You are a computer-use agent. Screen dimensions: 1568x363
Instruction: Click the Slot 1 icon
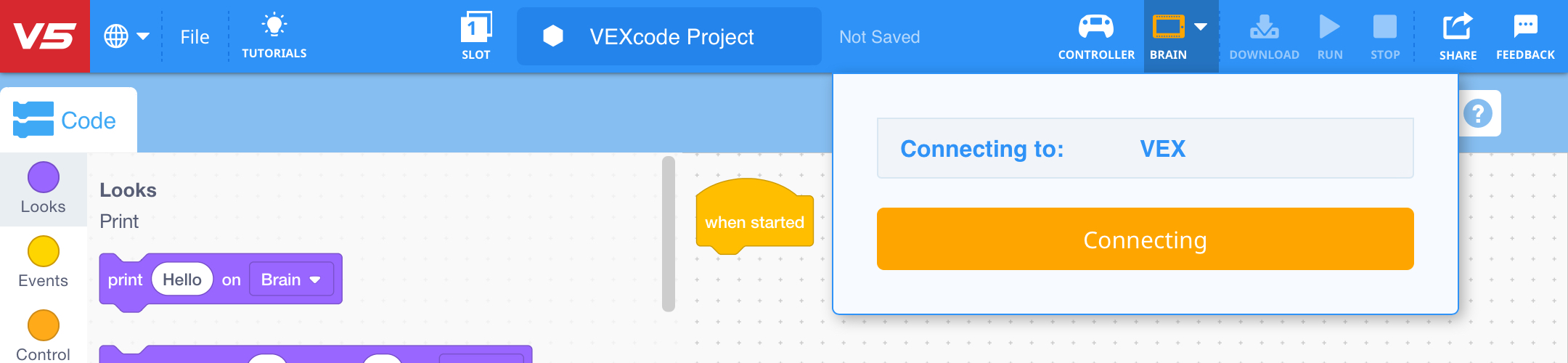(475, 29)
